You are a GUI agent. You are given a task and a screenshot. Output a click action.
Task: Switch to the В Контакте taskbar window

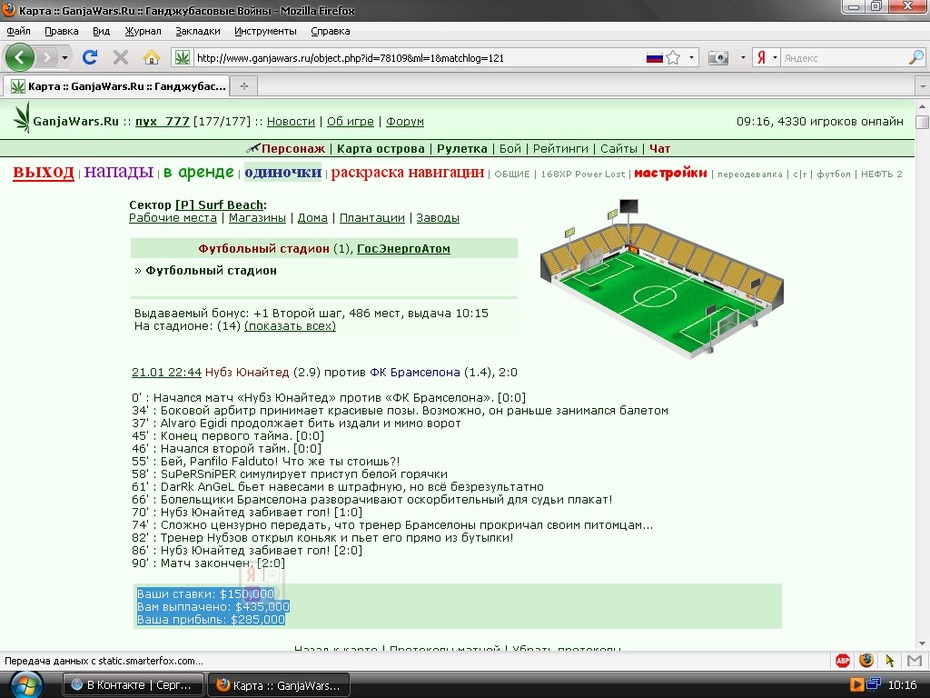tap(133, 685)
